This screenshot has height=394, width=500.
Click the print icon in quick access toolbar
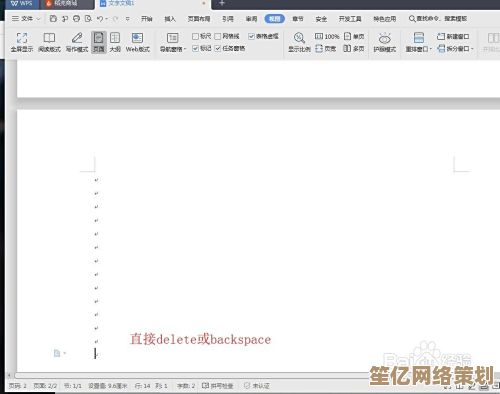[77, 19]
